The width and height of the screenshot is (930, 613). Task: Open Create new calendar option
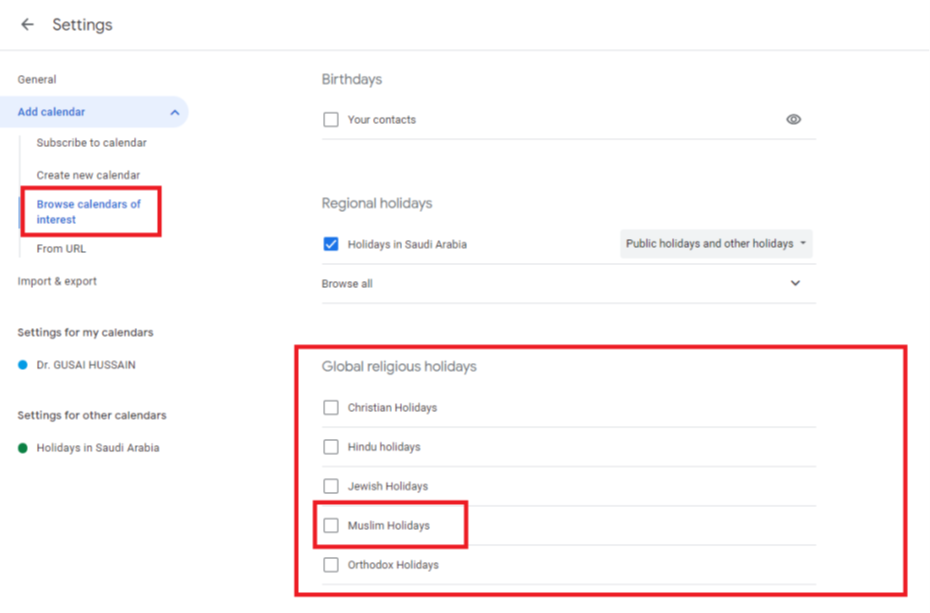88,175
